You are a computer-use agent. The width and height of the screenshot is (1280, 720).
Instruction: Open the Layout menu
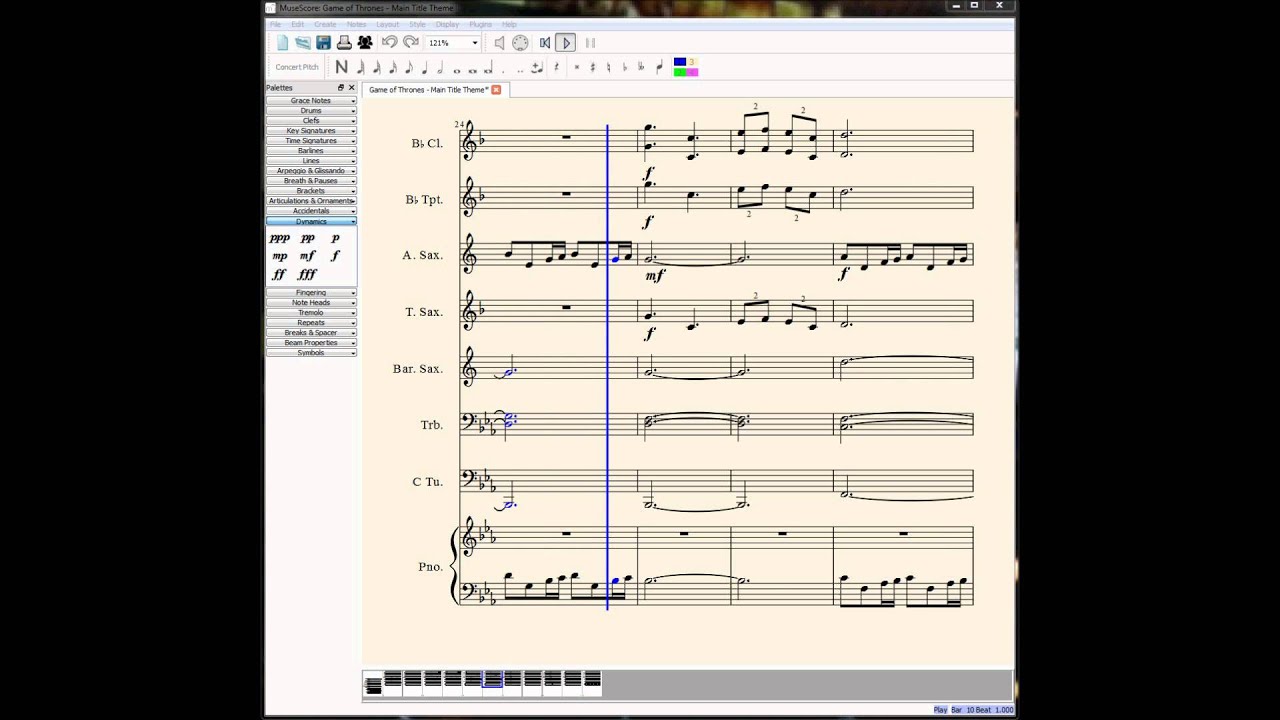point(387,24)
